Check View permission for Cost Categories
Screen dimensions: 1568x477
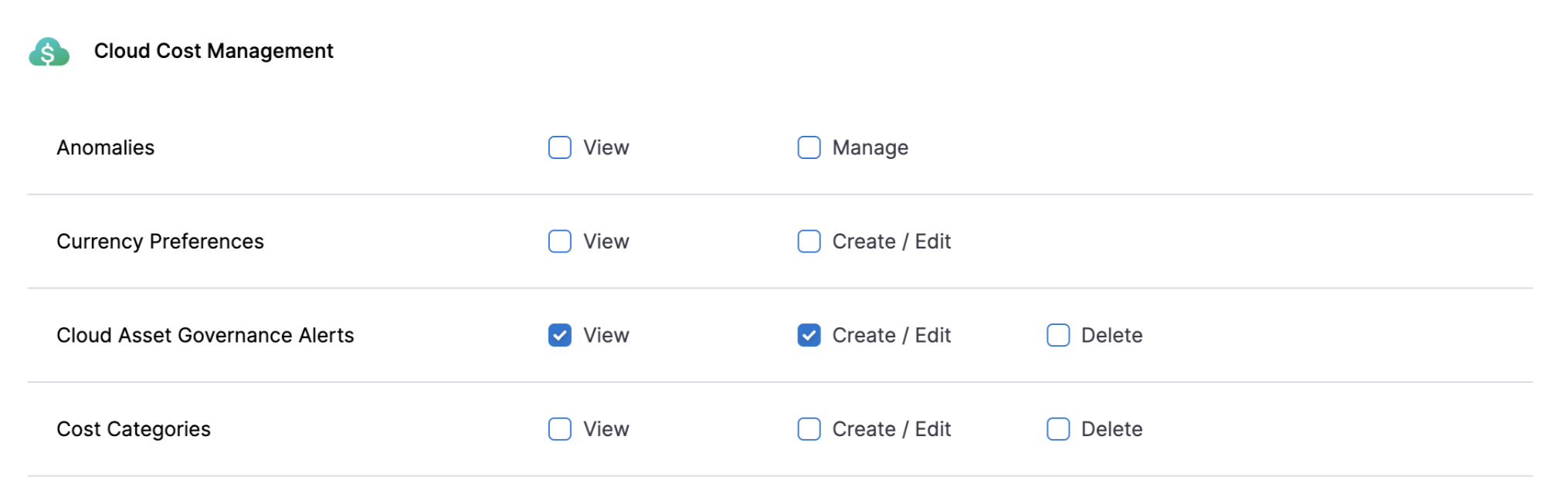pyautogui.click(x=559, y=429)
